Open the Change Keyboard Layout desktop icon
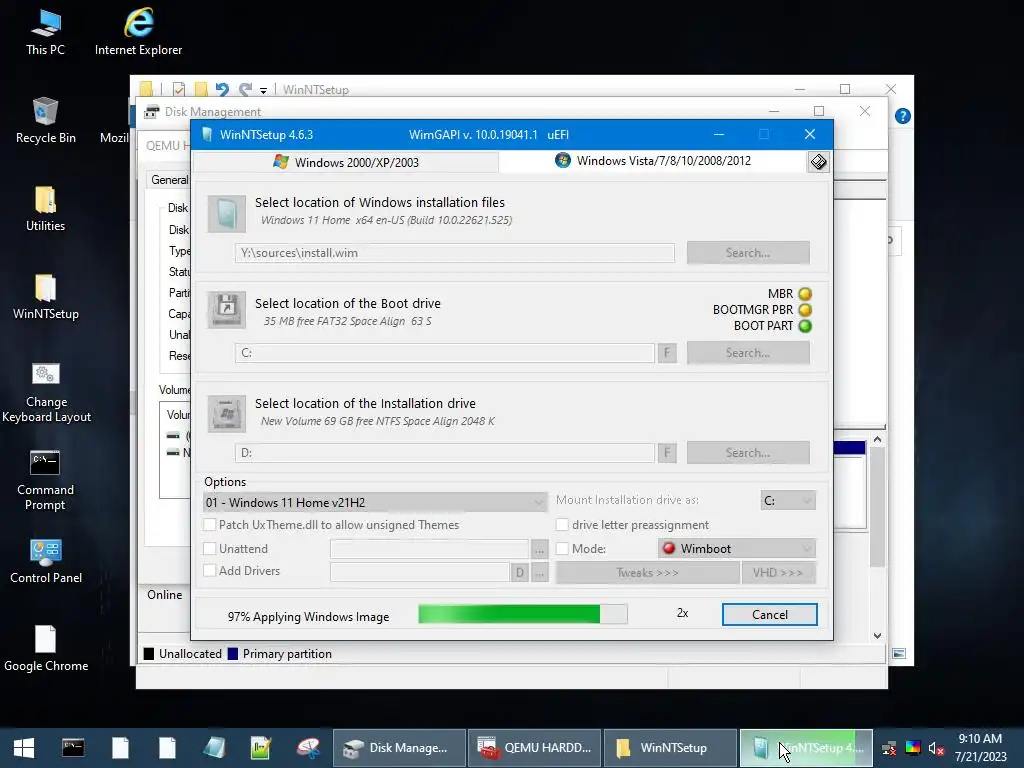The image size is (1024, 768). point(46,392)
